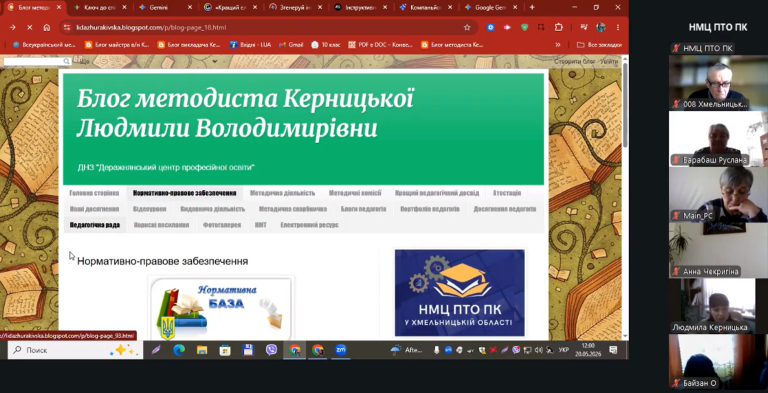The image size is (768, 393).
Task: Open the Методична діяльність menu item
Action: tap(282, 193)
